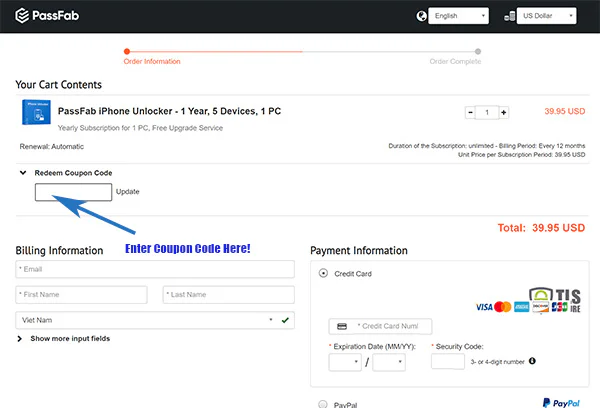Open the expiration year dropdown
Viewport: 600px width, 408px height.
(389, 362)
